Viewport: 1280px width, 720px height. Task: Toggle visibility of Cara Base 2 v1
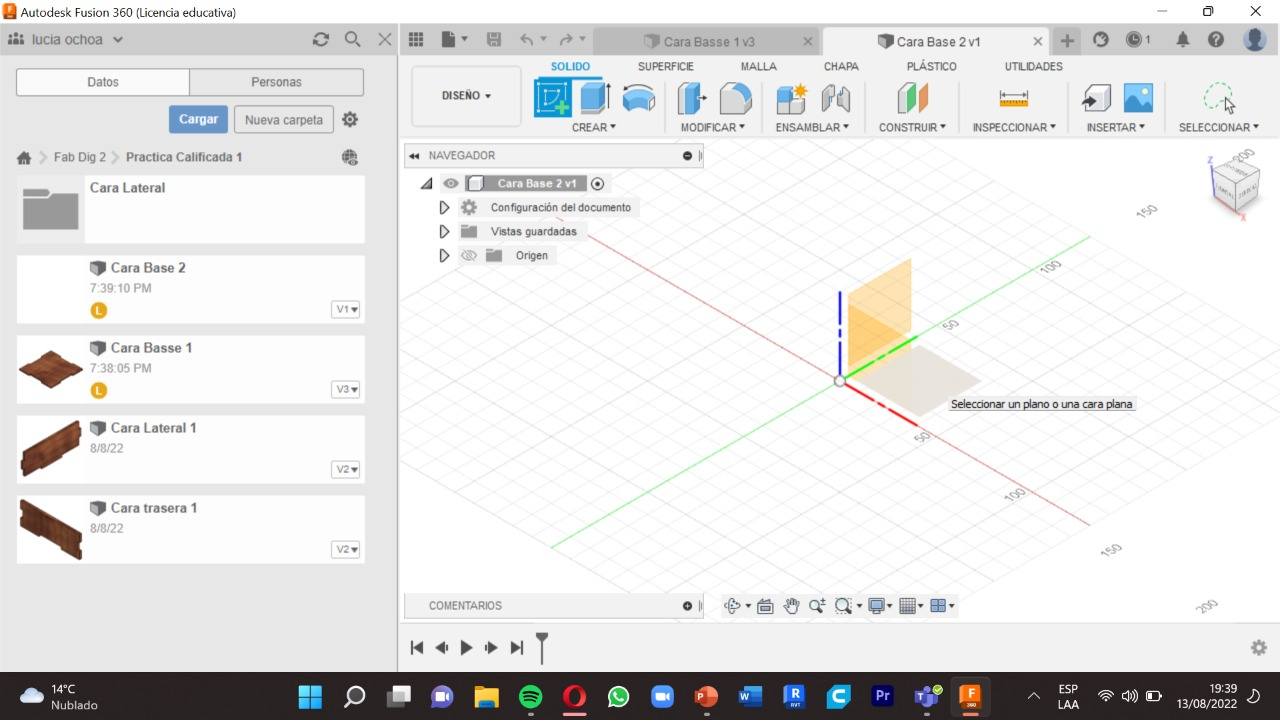pos(451,184)
